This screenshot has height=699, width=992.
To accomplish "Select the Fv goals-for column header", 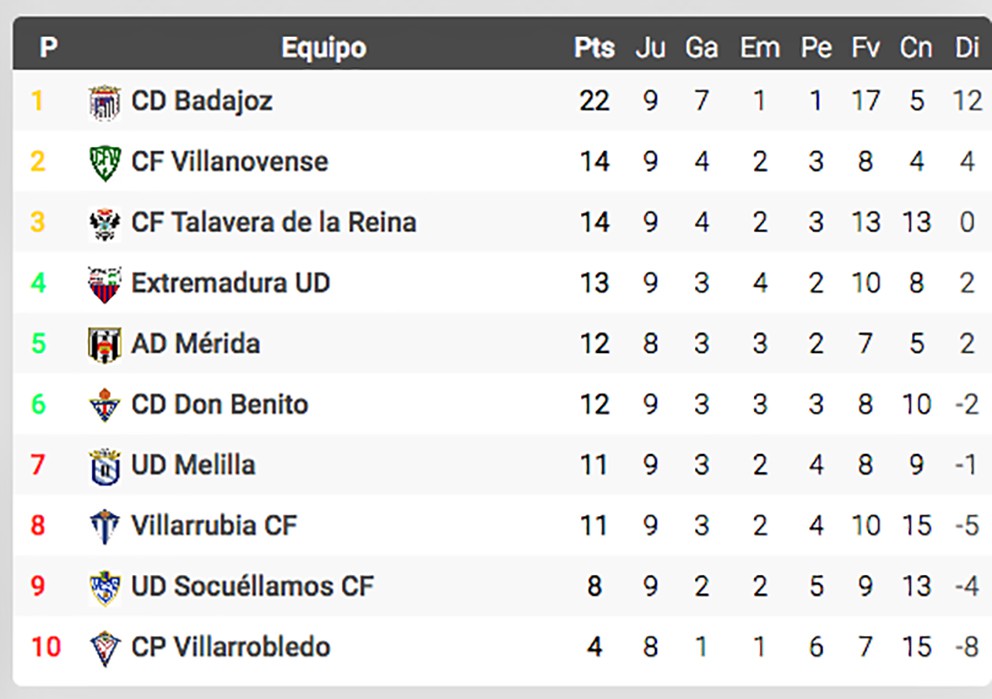I will click(x=865, y=47).
